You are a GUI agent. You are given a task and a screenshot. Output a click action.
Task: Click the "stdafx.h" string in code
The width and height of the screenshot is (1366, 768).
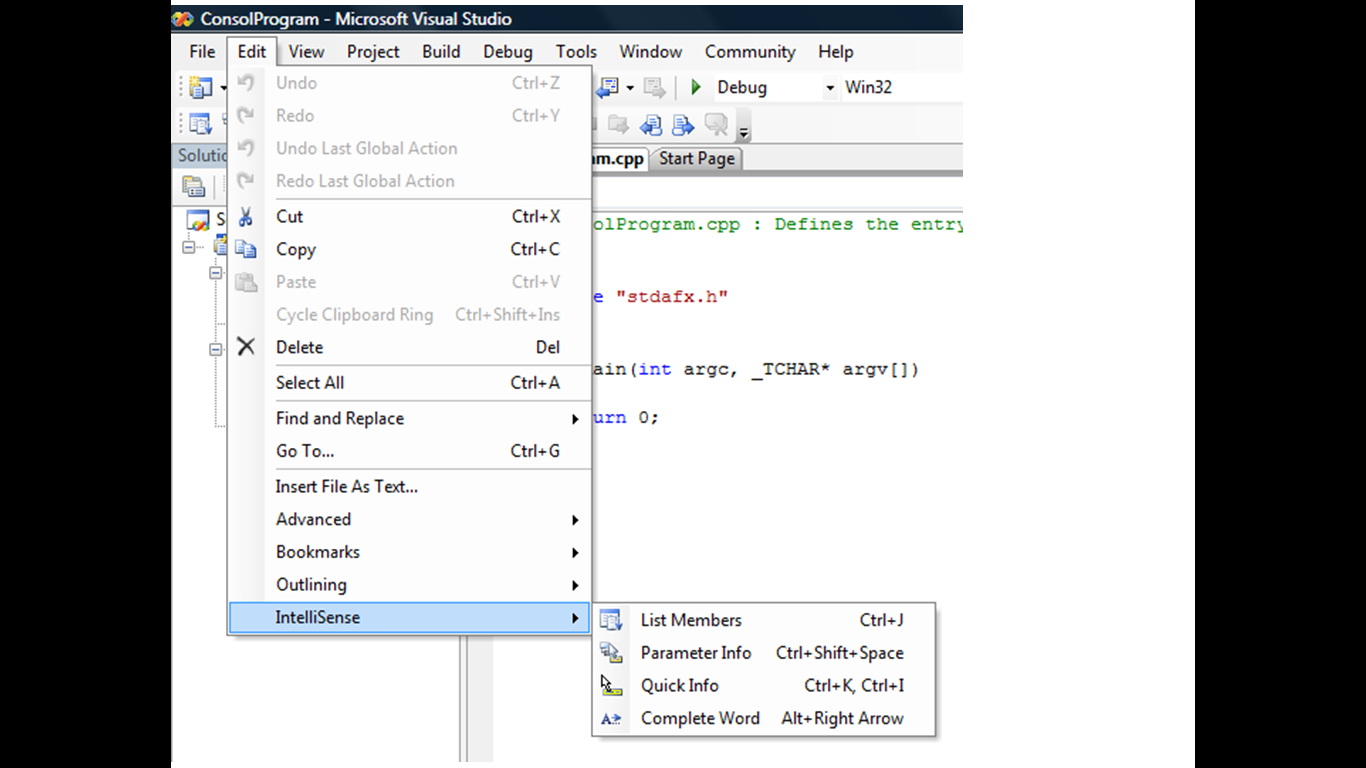(x=671, y=297)
